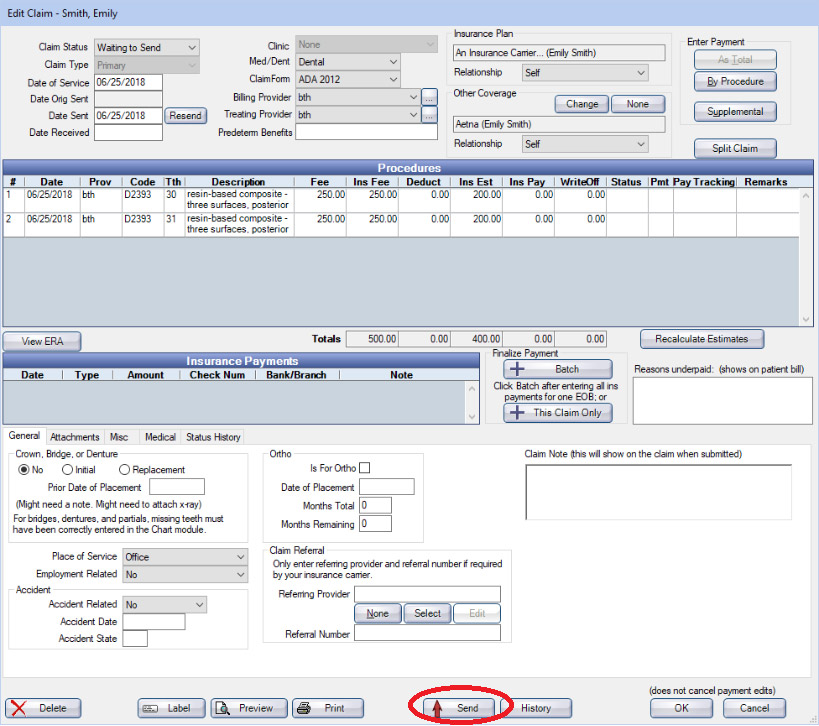This screenshot has width=819, height=726.
Task: Switch to the General tab
Action: (x=24, y=436)
